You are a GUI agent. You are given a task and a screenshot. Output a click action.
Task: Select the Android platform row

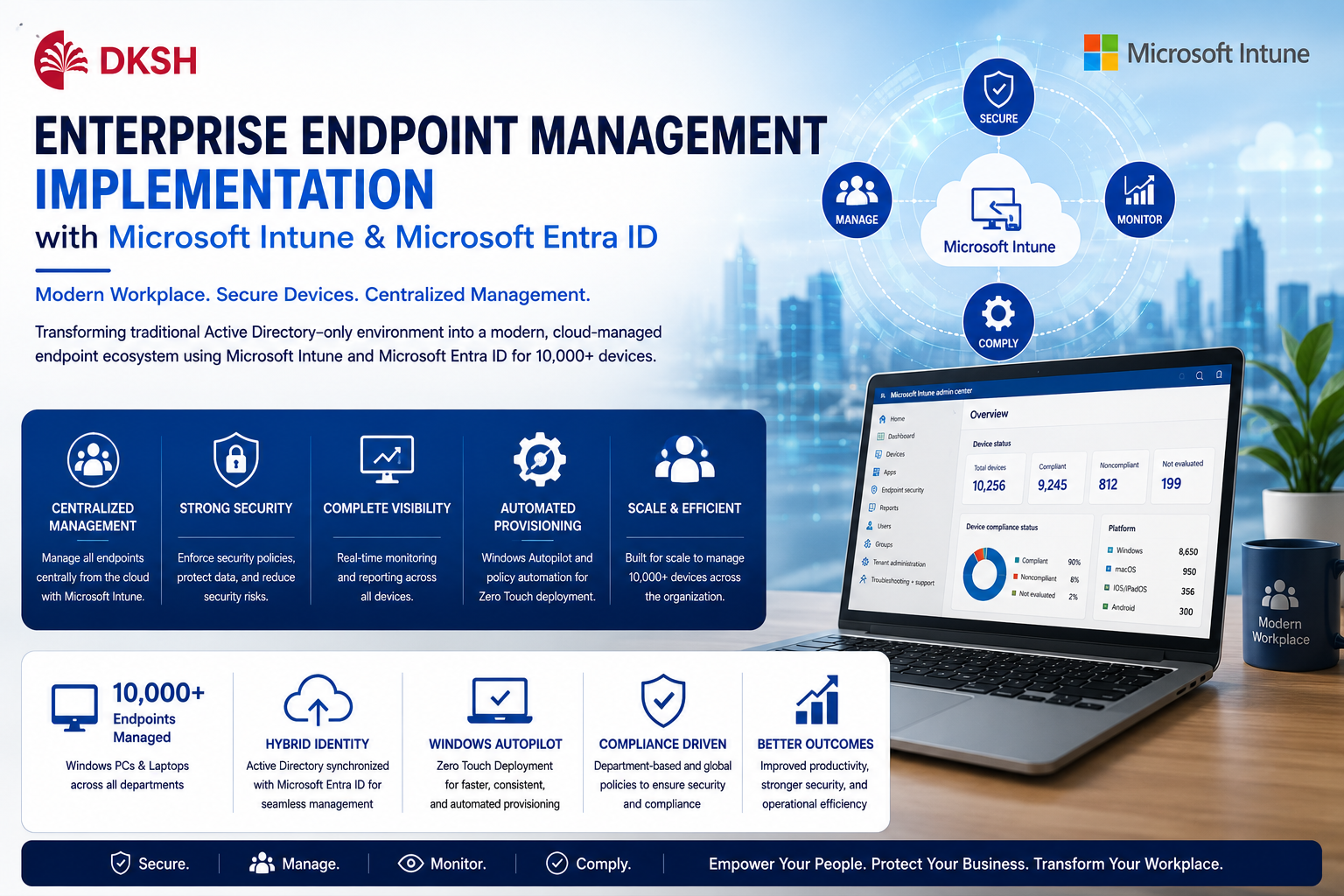pos(1147,609)
